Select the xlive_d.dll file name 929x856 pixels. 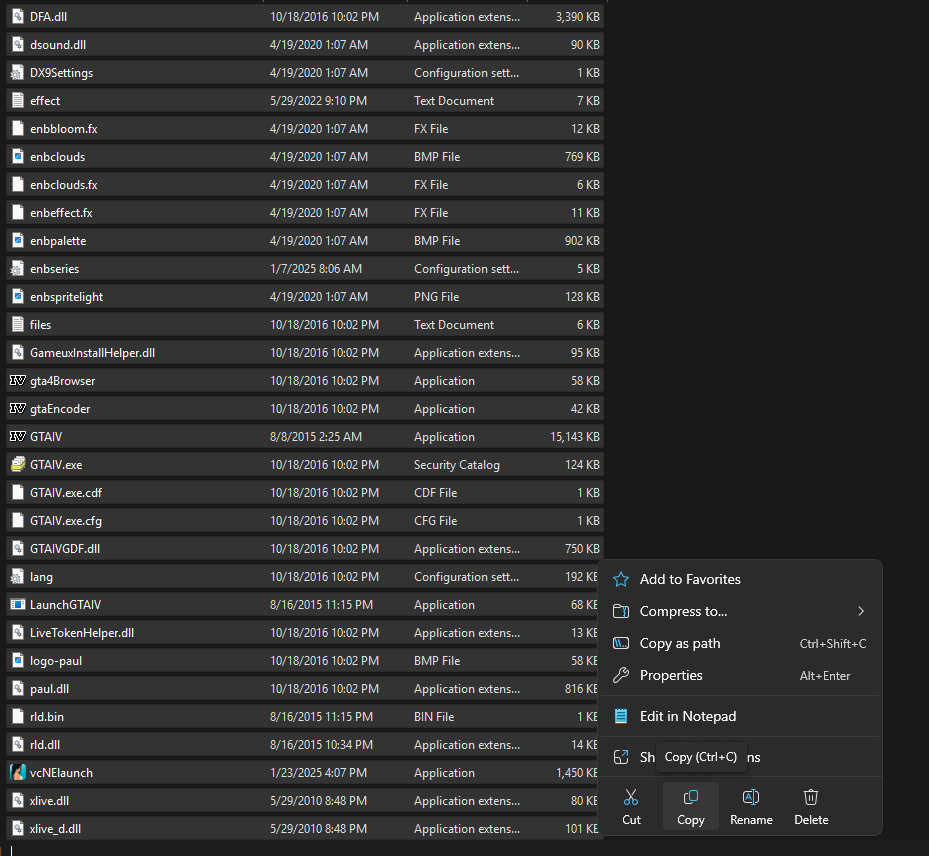coord(55,829)
